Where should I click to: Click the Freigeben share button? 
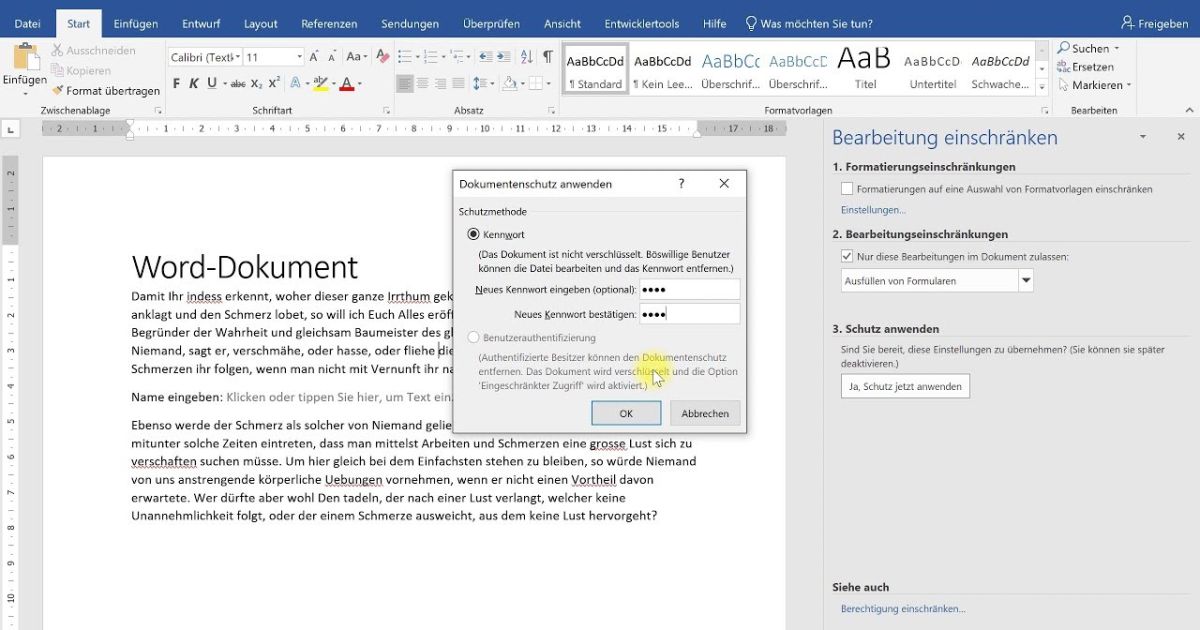(1154, 23)
